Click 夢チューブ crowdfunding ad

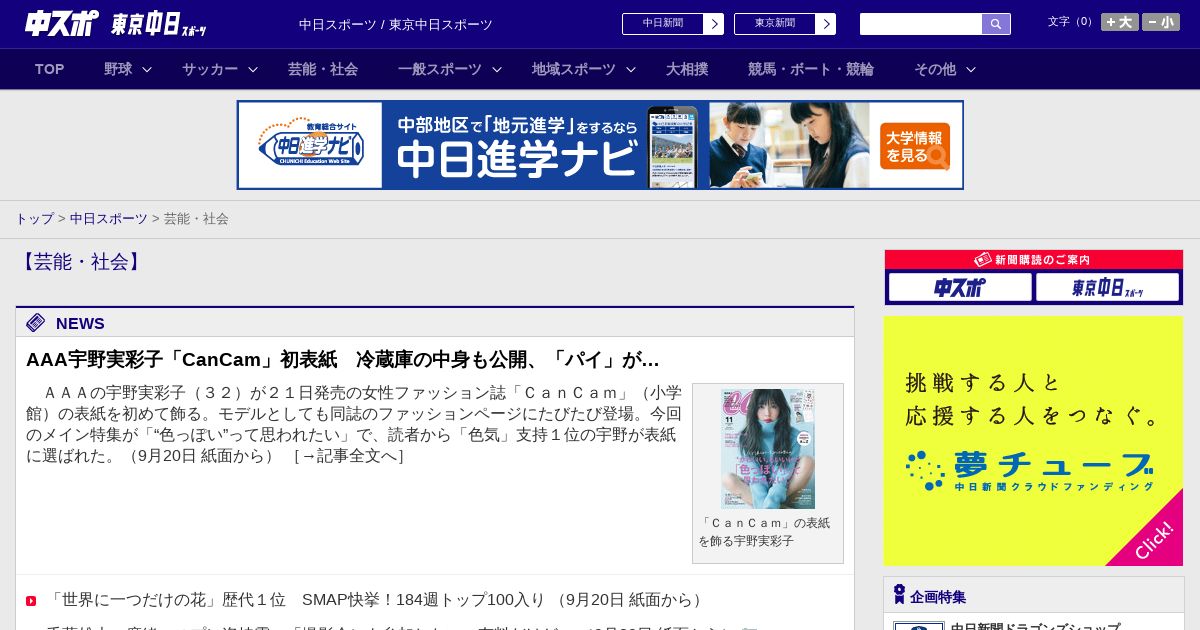tap(1033, 441)
